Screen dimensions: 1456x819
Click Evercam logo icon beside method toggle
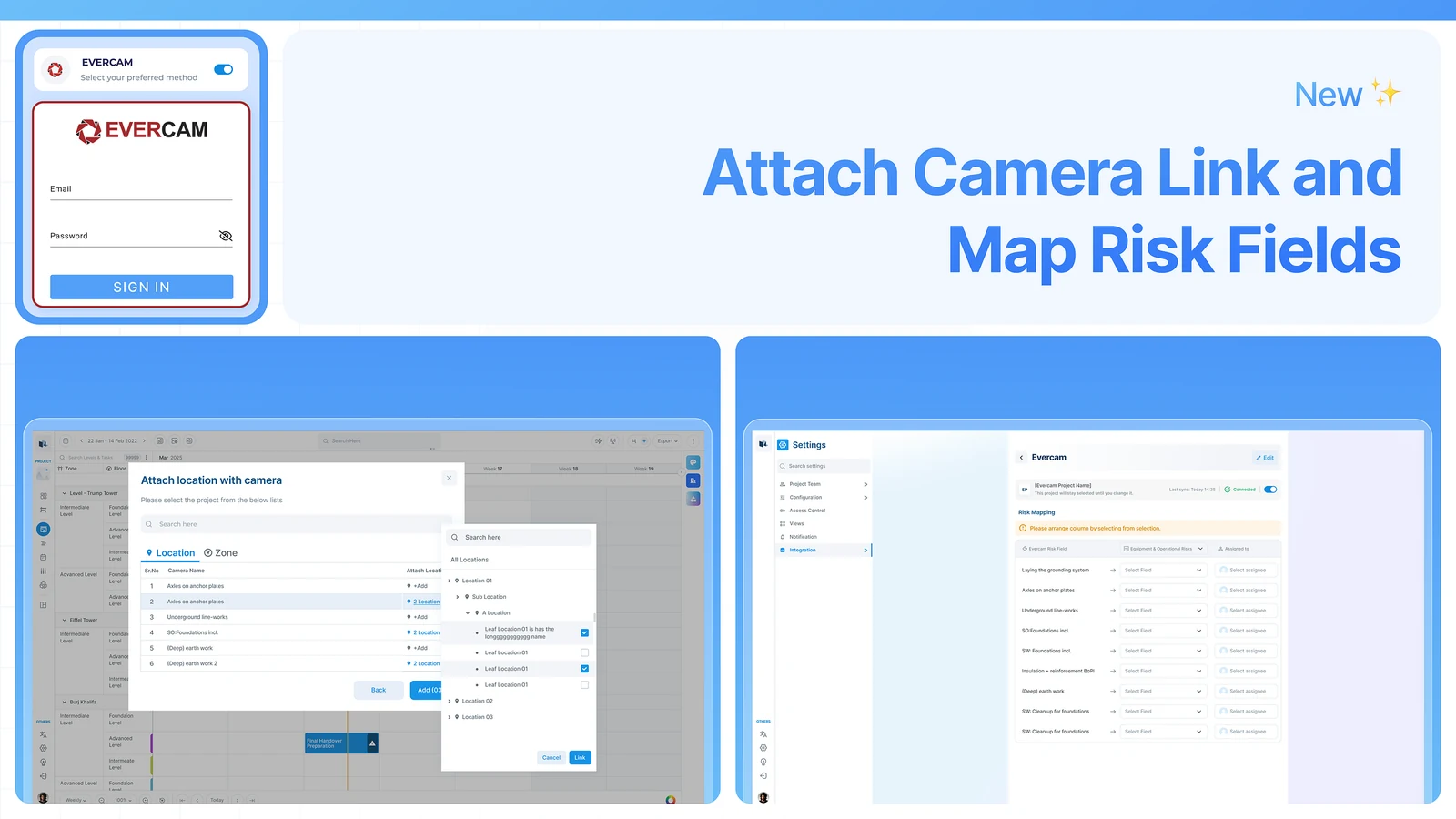pos(56,69)
